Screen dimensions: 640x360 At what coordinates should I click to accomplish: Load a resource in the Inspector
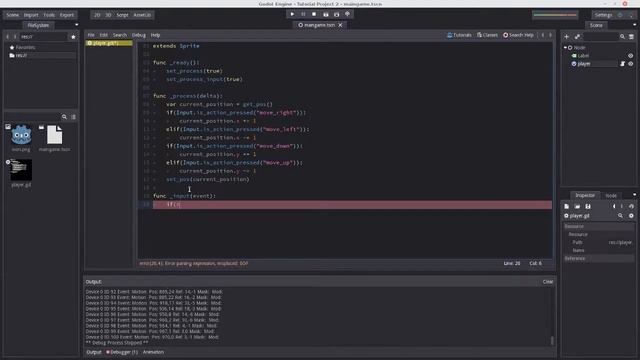click(x=577, y=207)
